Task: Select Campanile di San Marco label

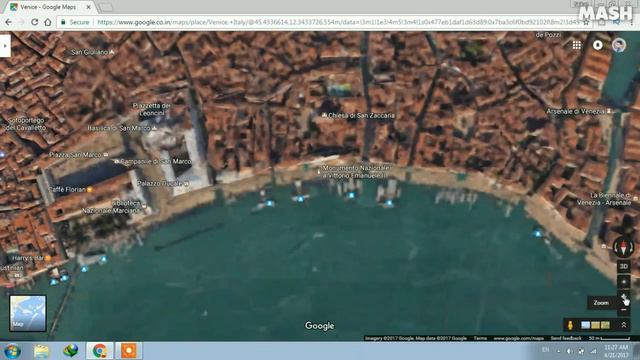Action: (153, 162)
